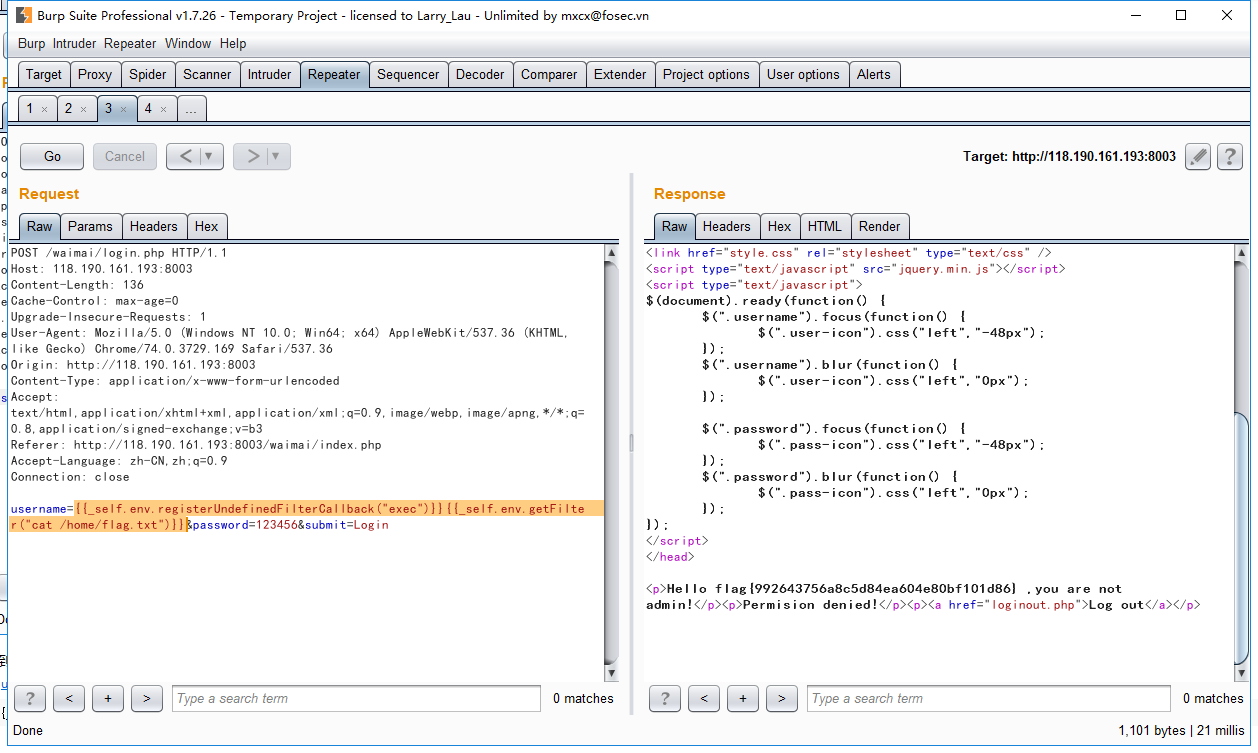This screenshot has height=753, width=1258.
Task: Click the response search help icon
Action: click(x=665, y=698)
